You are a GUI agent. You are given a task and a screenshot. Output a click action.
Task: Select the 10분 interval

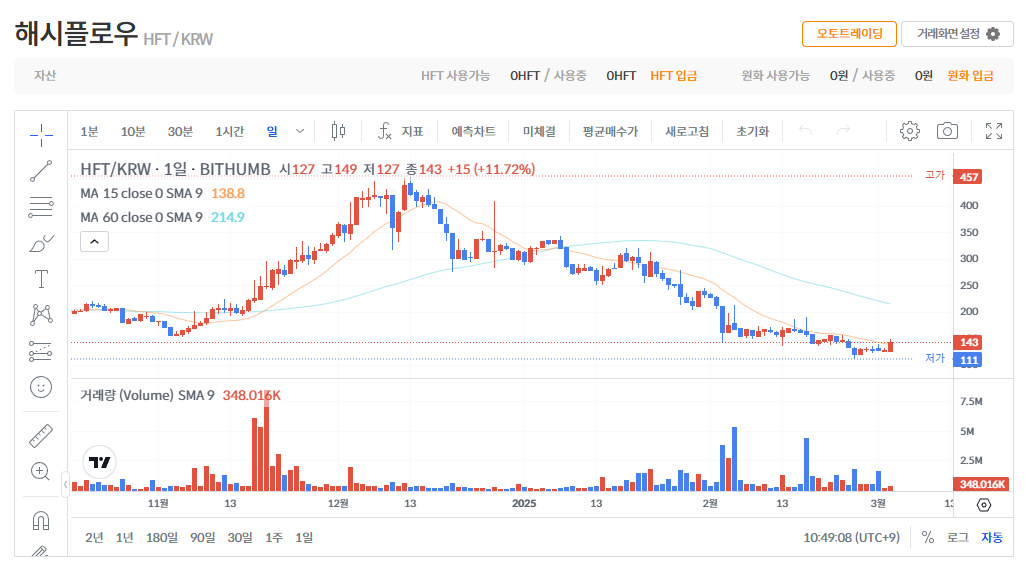(132, 131)
